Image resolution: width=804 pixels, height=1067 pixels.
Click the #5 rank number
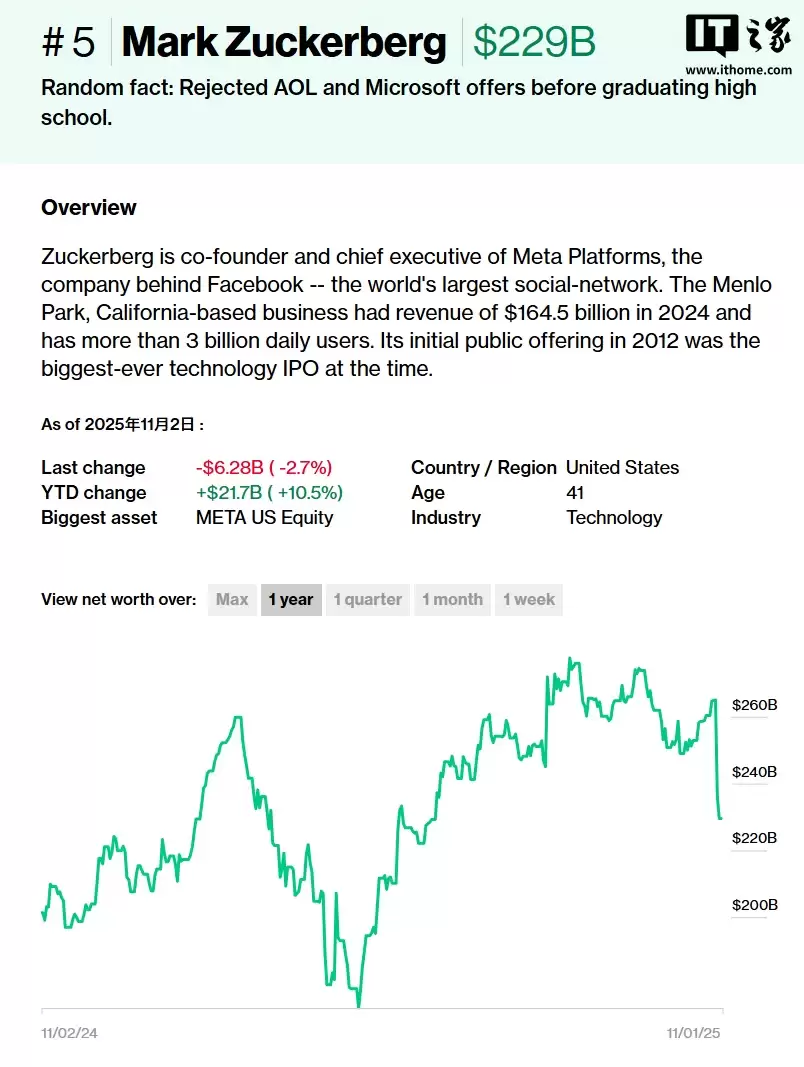point(69,42)
